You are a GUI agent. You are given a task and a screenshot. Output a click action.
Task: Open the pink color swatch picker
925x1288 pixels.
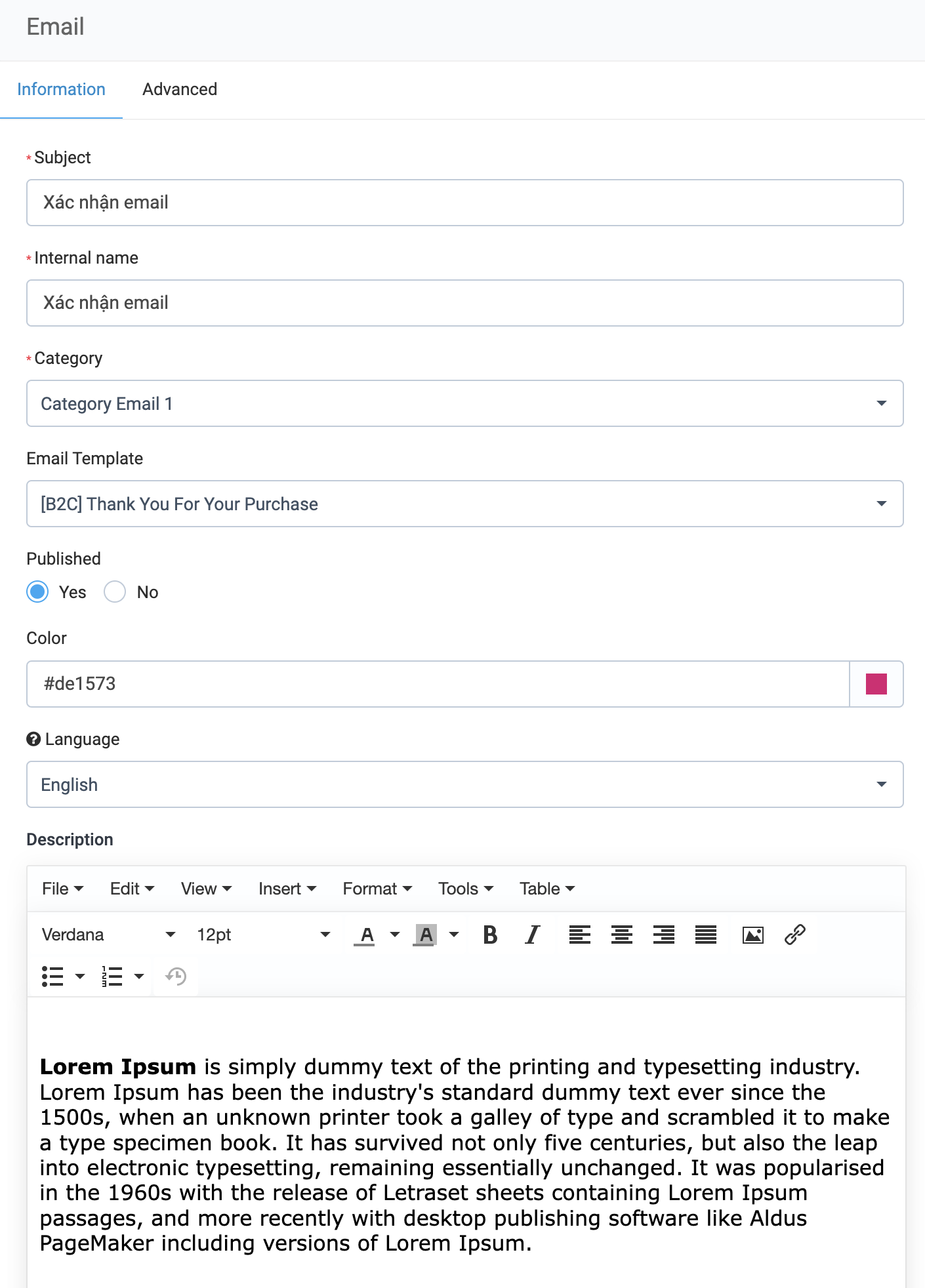(876, 684)
